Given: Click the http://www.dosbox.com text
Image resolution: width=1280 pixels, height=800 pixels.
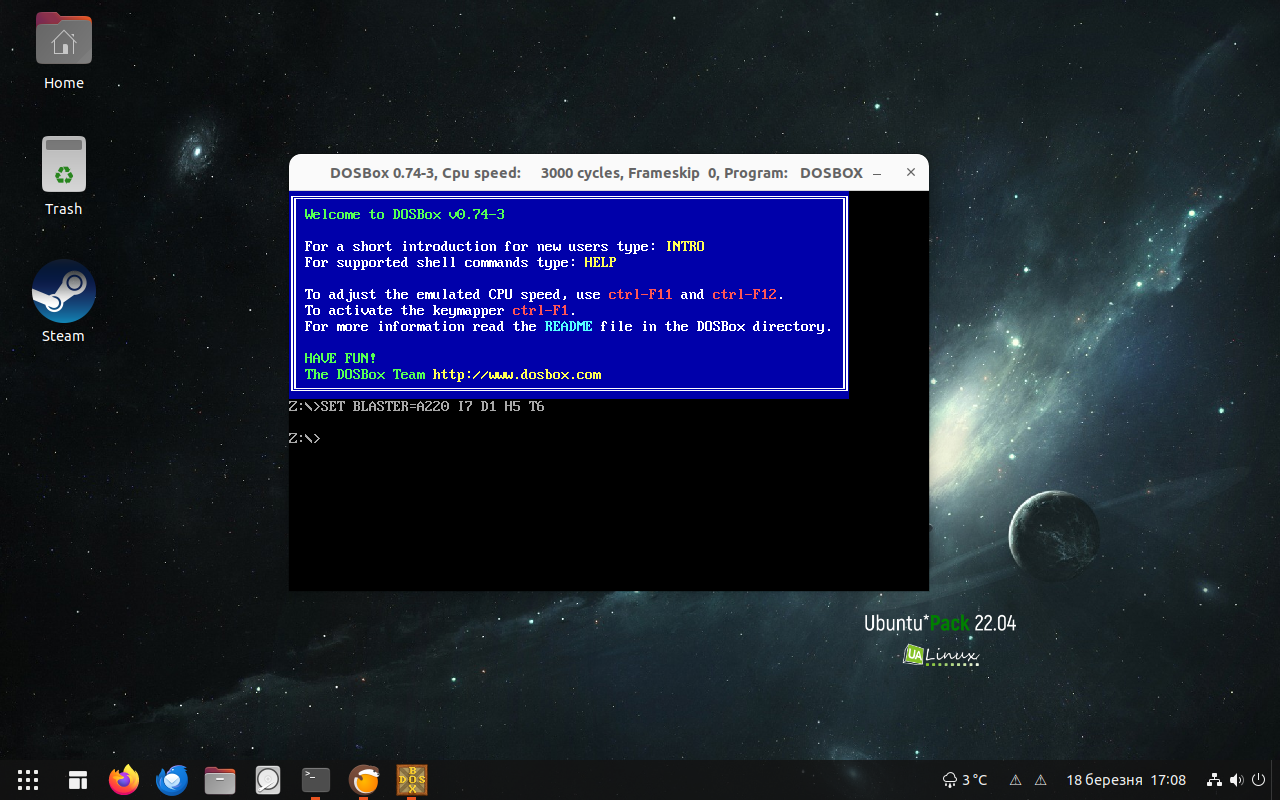Looking at the screenshot, I should 517,374.
